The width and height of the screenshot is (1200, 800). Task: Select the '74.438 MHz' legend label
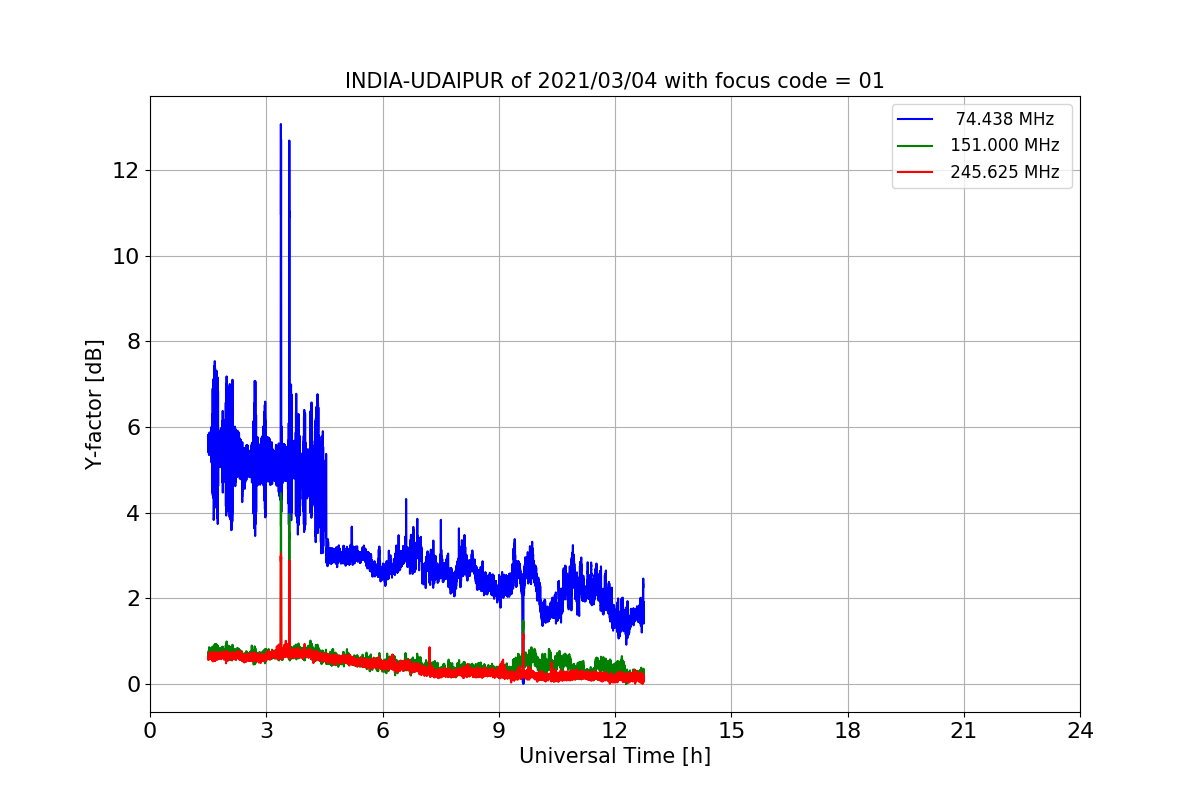click(1005, 119)
